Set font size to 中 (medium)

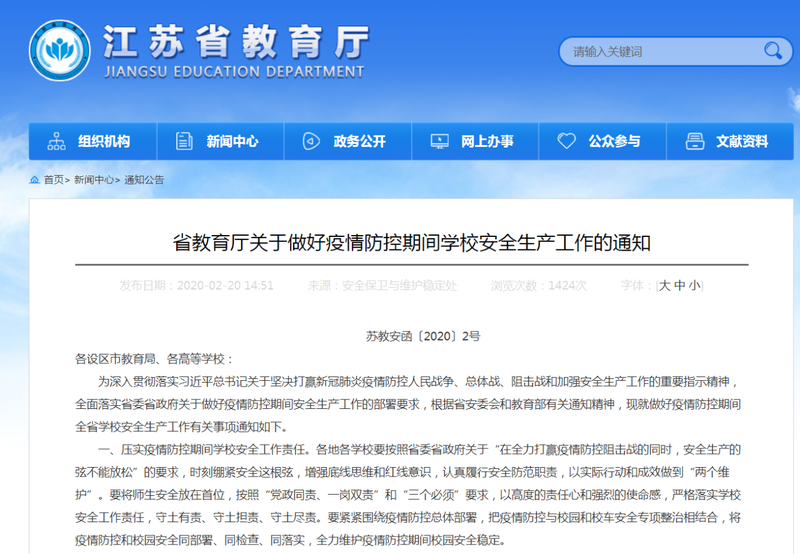(x=680, y=285)
